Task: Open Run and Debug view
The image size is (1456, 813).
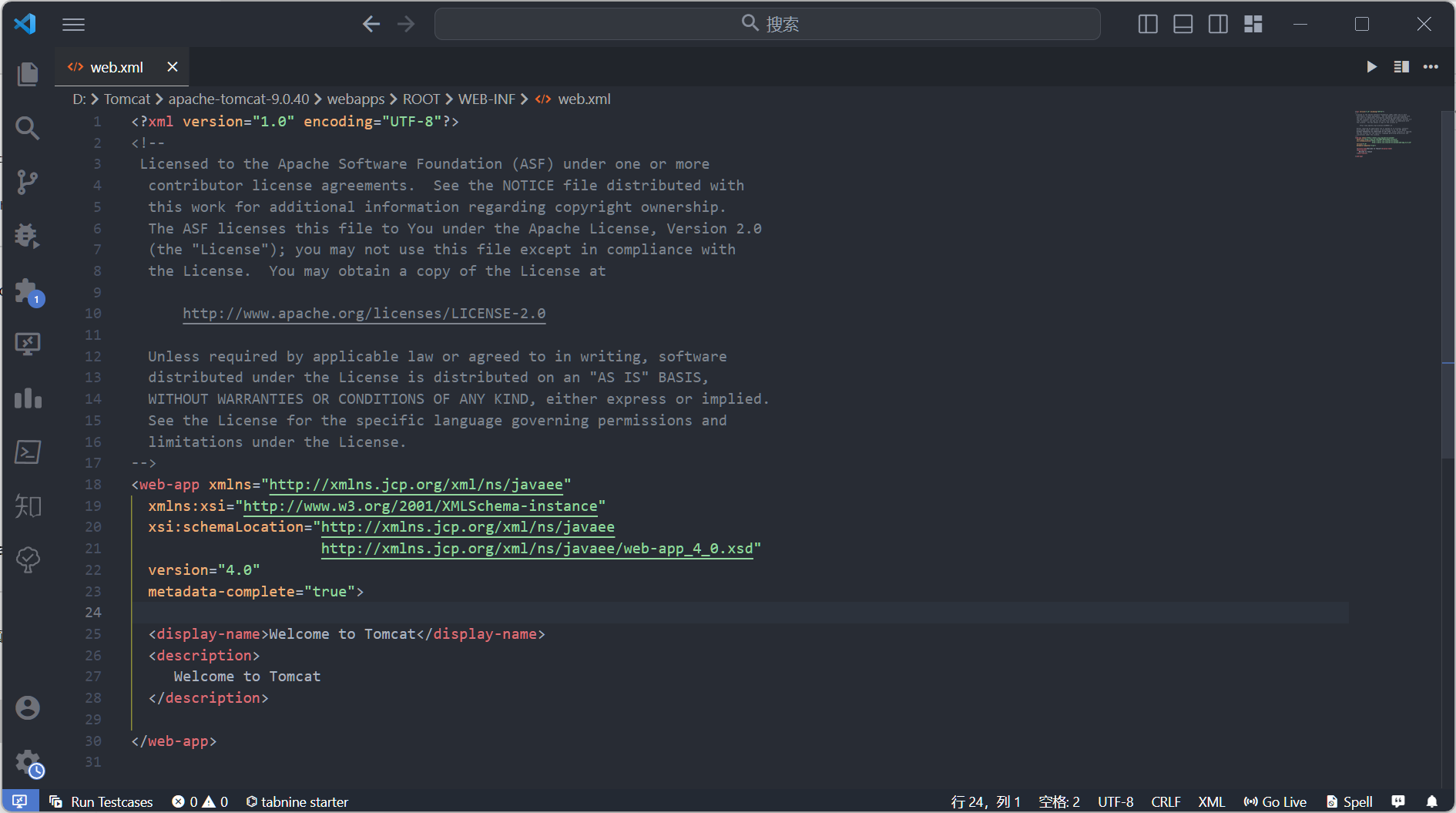Action: 28,236
